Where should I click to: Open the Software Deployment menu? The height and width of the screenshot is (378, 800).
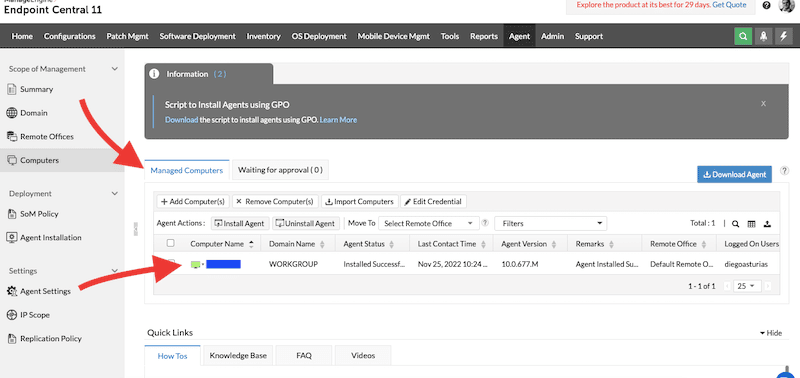pyautogui.click(x=197, y=36)
